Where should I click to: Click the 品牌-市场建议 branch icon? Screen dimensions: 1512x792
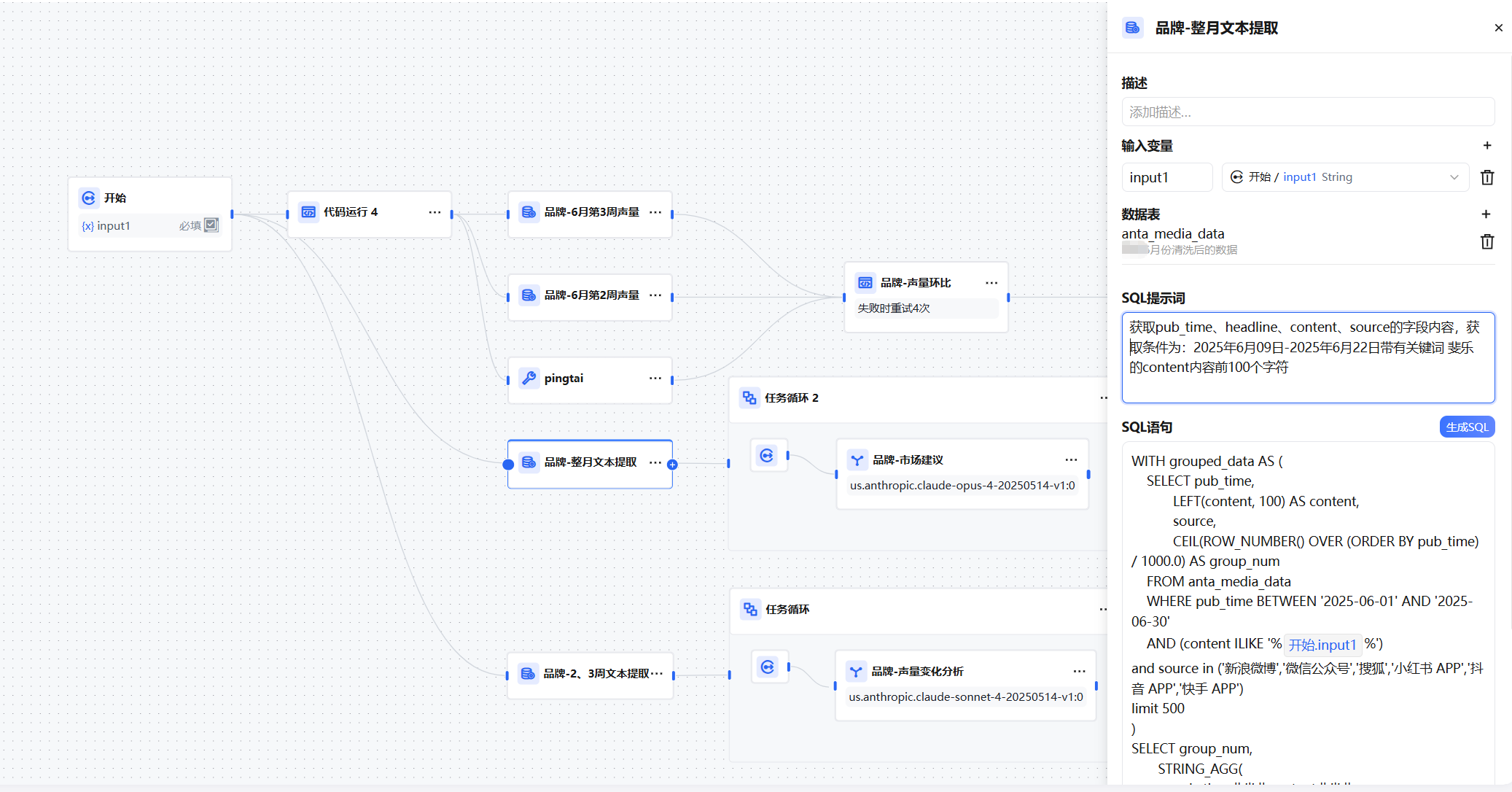pyautogui.click(x=857, y=460)
